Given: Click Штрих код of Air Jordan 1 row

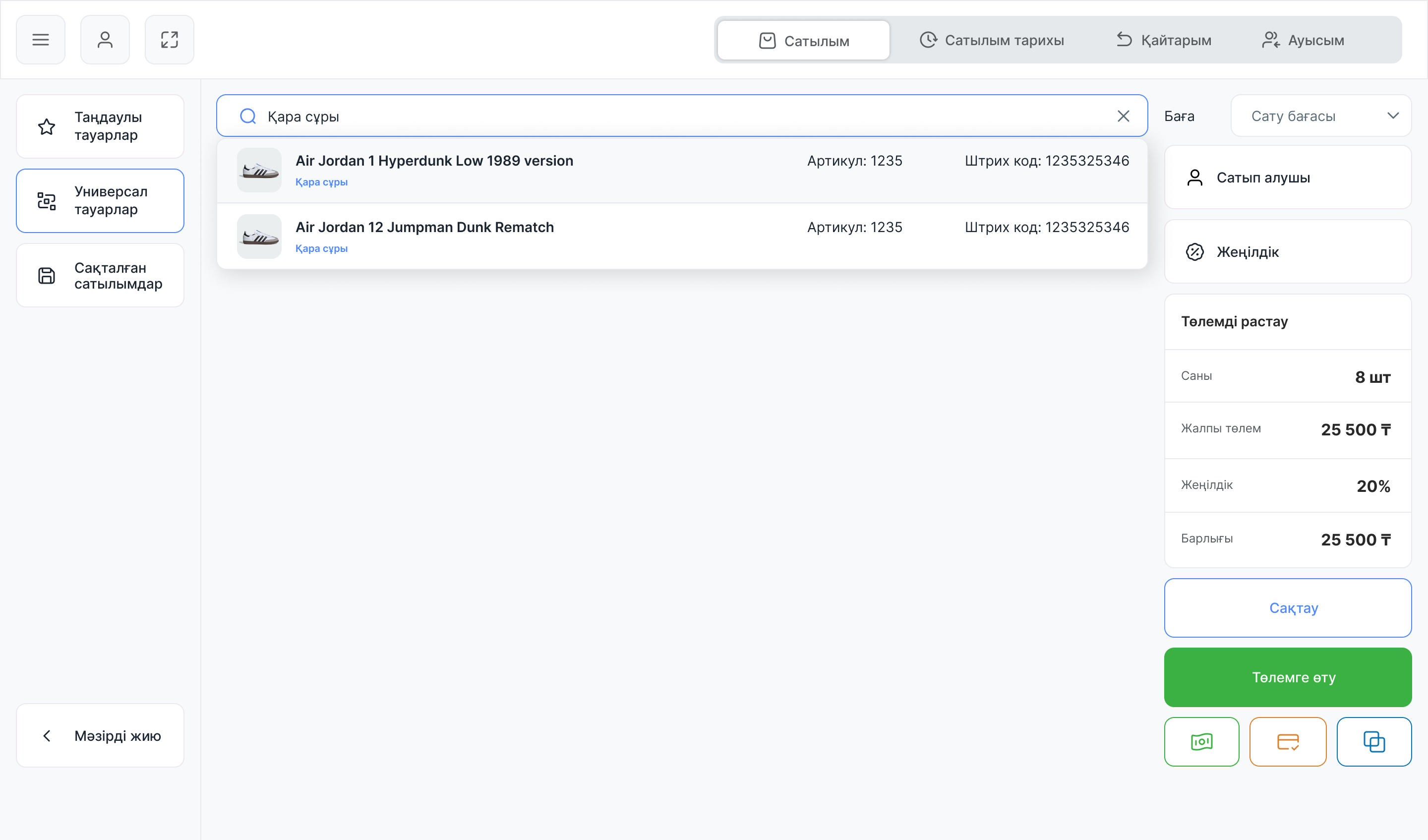Looking at the screenshot, I should click(x=1047, y=160).
